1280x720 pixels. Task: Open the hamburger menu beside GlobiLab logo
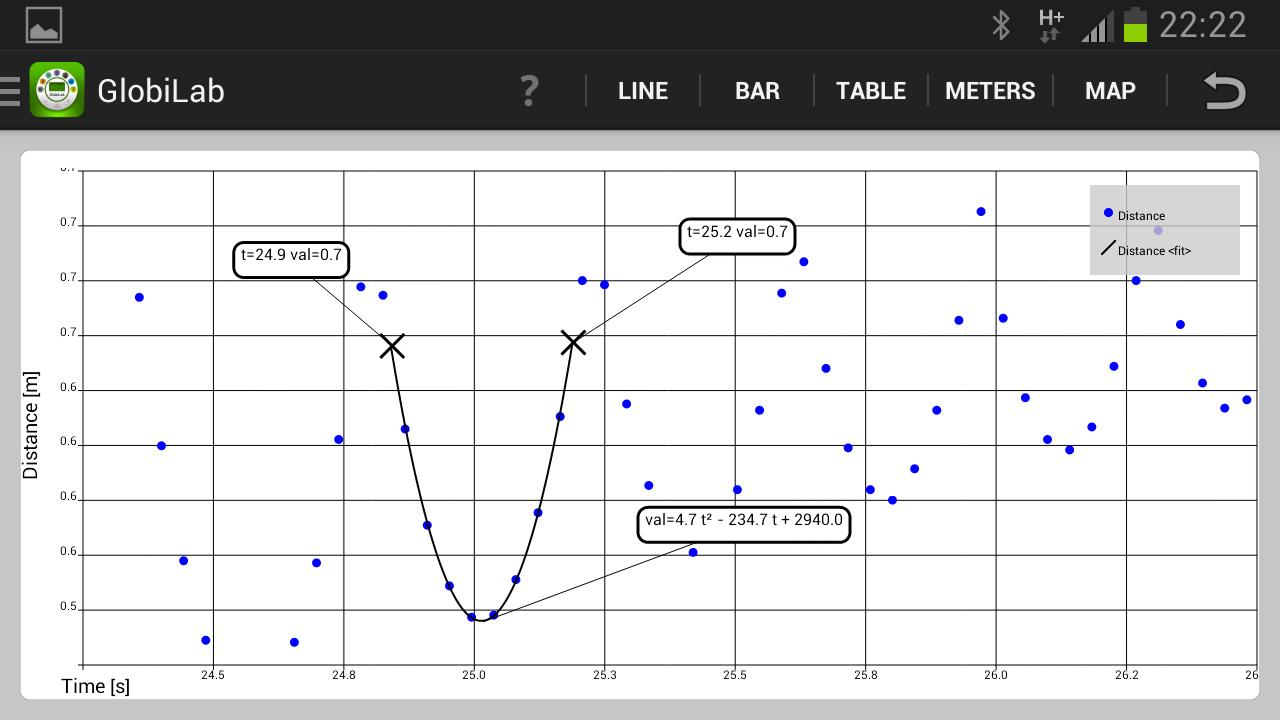(x=10, y=91)
